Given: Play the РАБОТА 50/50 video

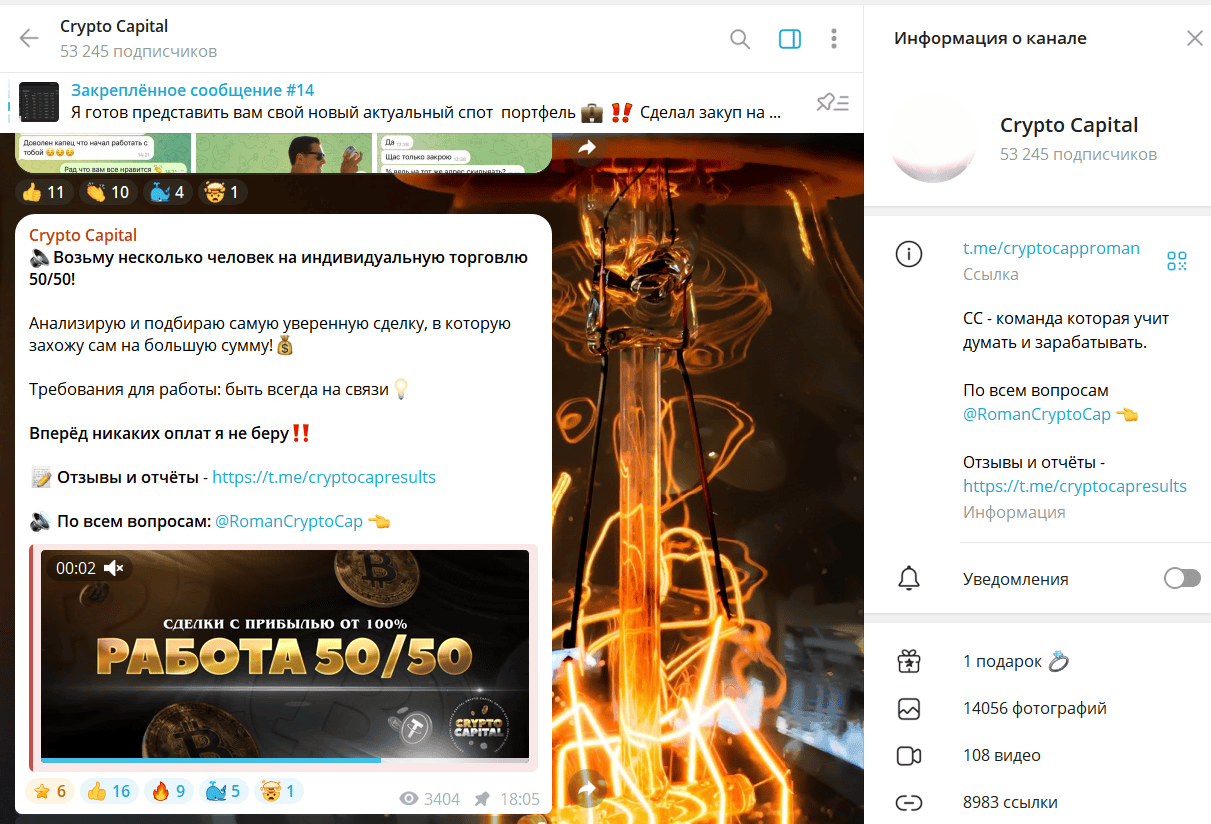Looking at the screenshot, I should tap(285, 655).
